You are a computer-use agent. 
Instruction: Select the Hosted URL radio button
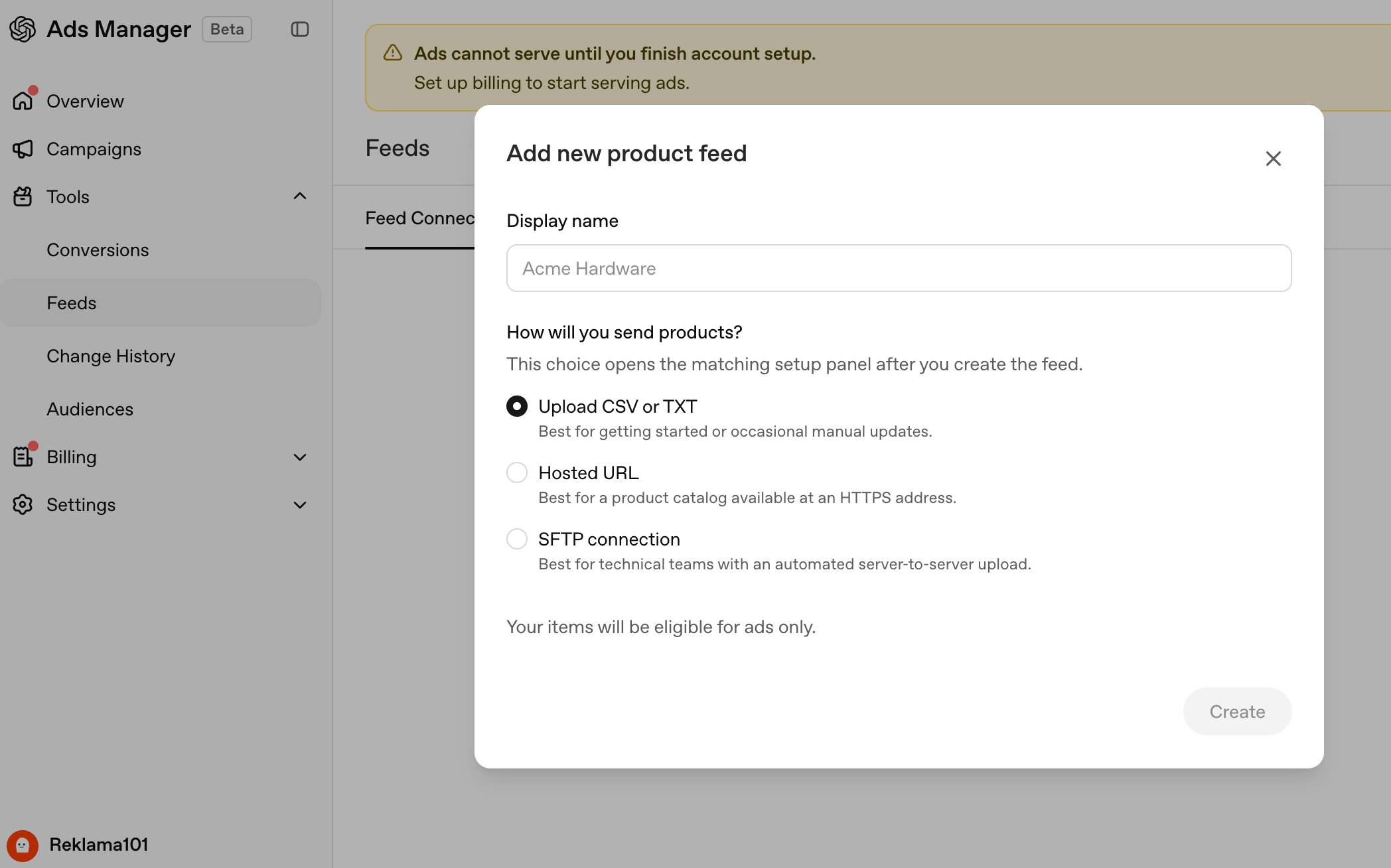coord(517,472)
